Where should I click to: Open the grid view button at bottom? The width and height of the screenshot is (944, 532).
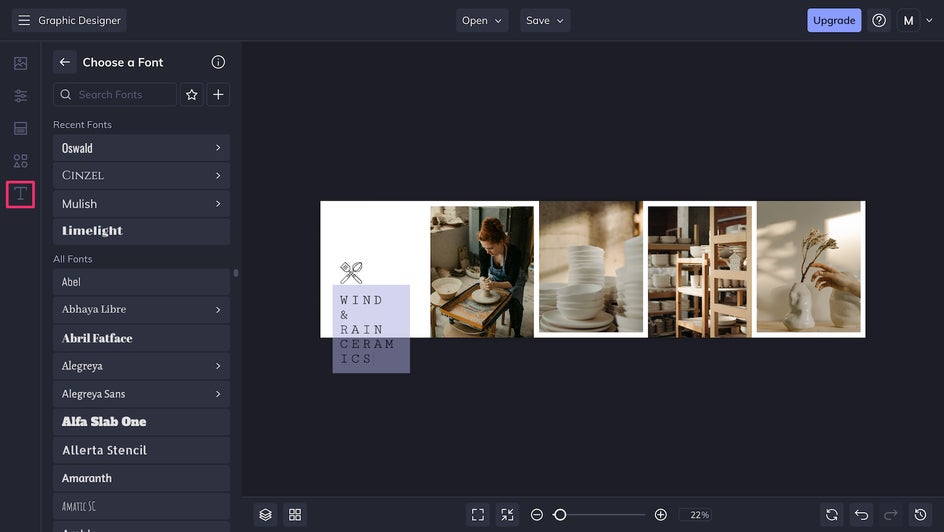(295, 515)
